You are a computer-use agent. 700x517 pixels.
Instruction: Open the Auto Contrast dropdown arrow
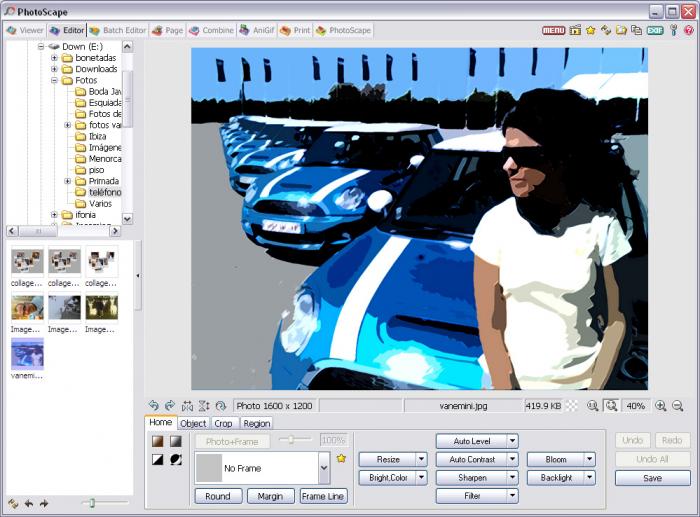coord(512,459)
